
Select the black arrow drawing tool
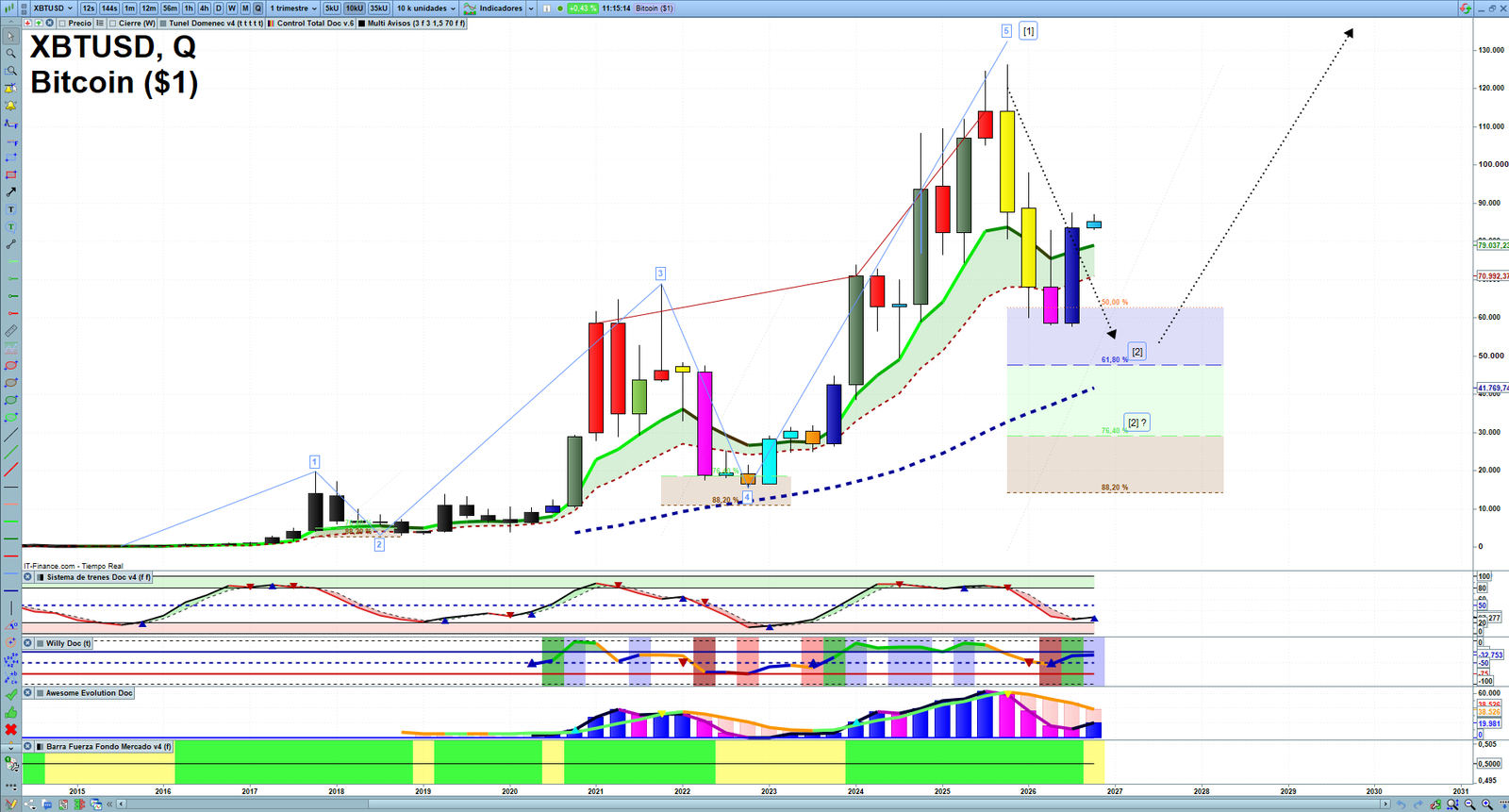pyautogui.click(x=10, y=192)
